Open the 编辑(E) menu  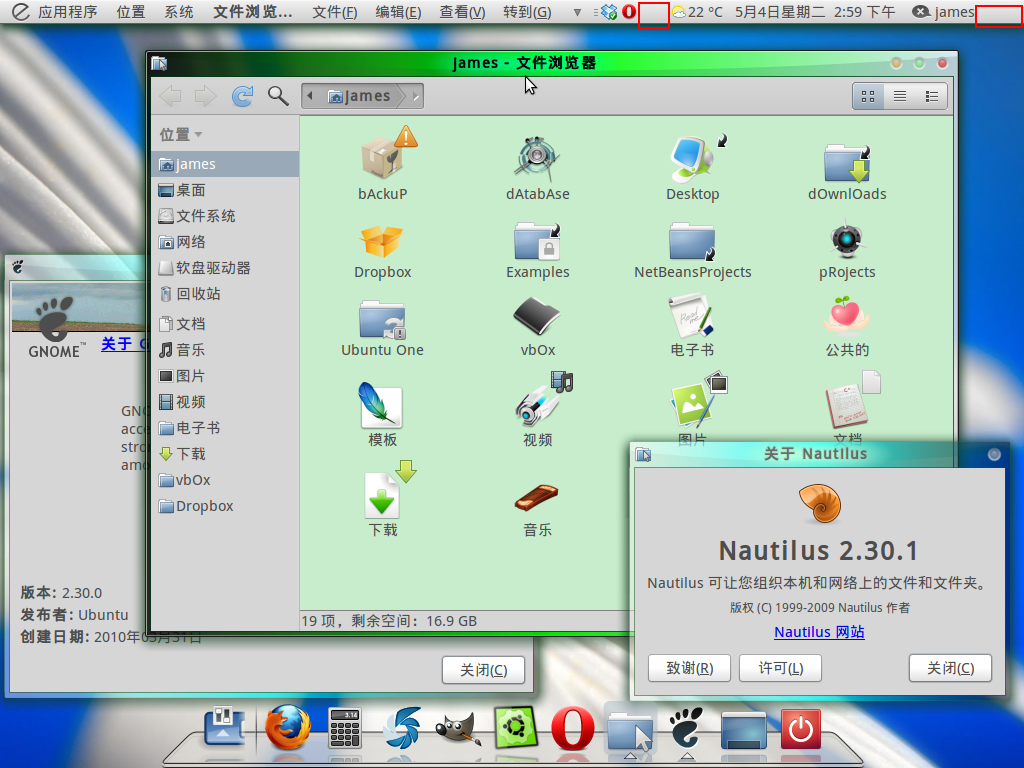pyautogui.click(x=398, y=12)
